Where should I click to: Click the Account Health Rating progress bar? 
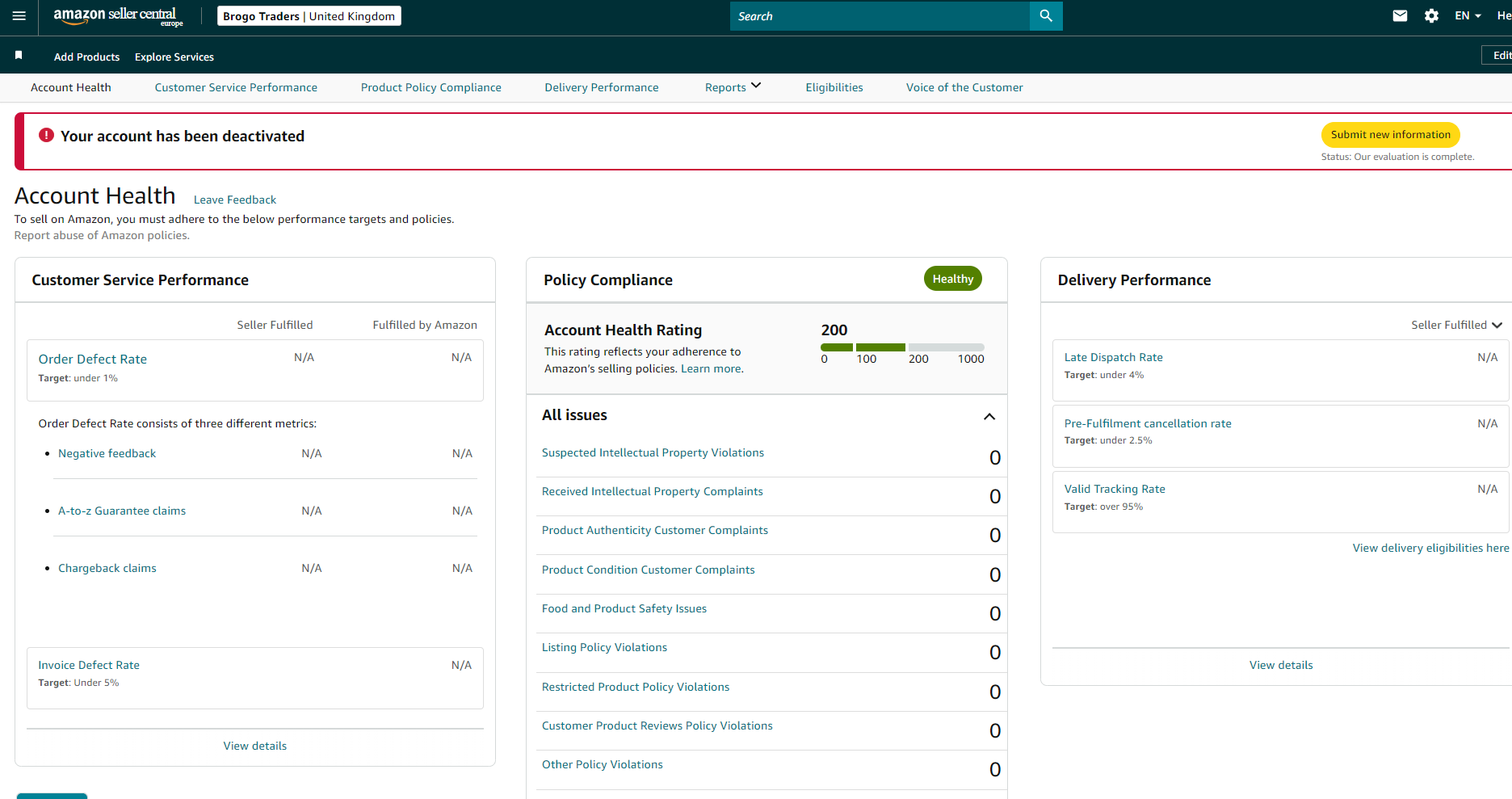(x=902, y=347)
